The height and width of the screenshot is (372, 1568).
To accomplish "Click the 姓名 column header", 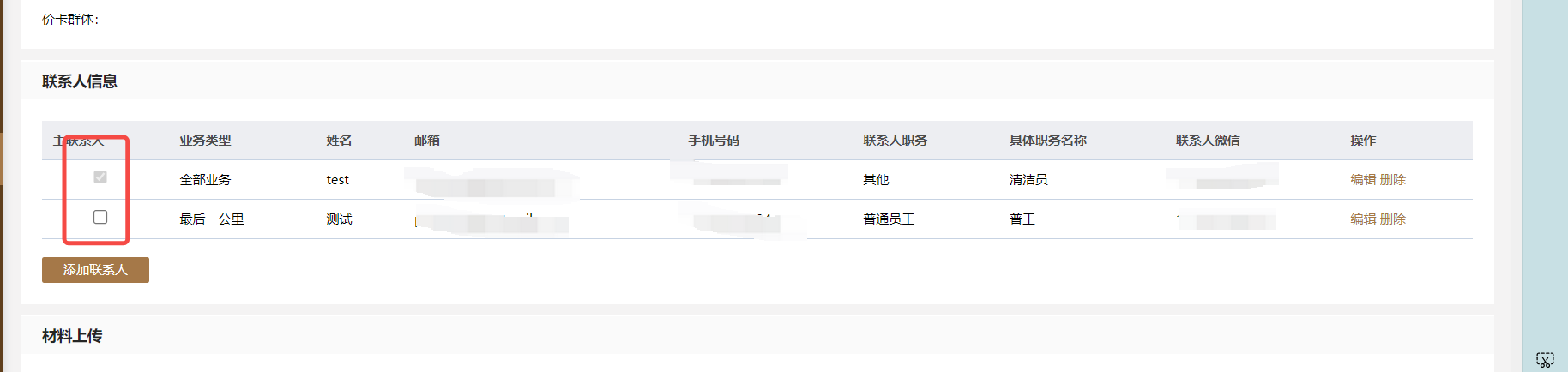I will [339, 140].
